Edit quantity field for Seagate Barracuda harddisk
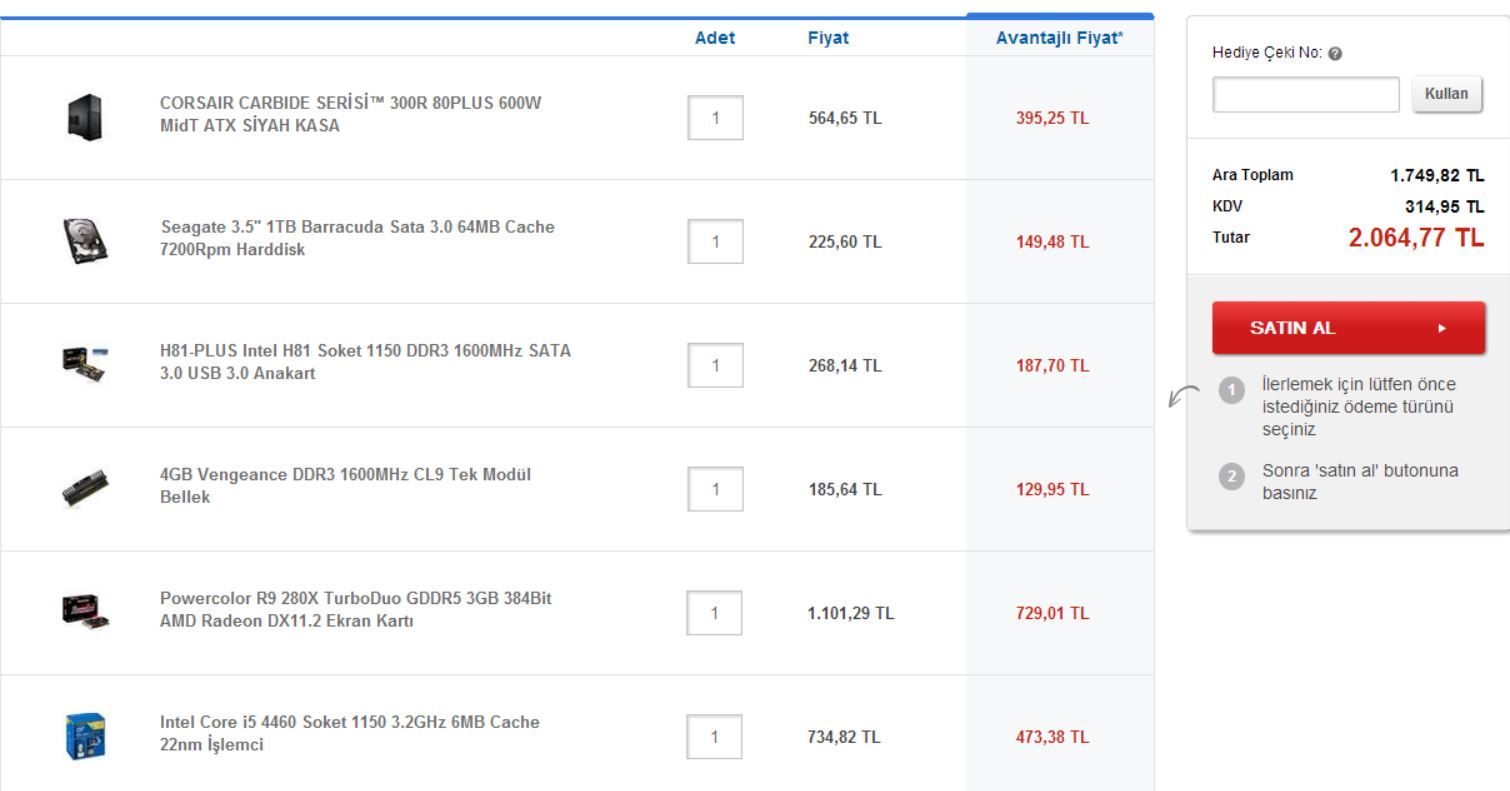Image resolution: width=1510 pixels, height=791 pixels. pos(715,242)
